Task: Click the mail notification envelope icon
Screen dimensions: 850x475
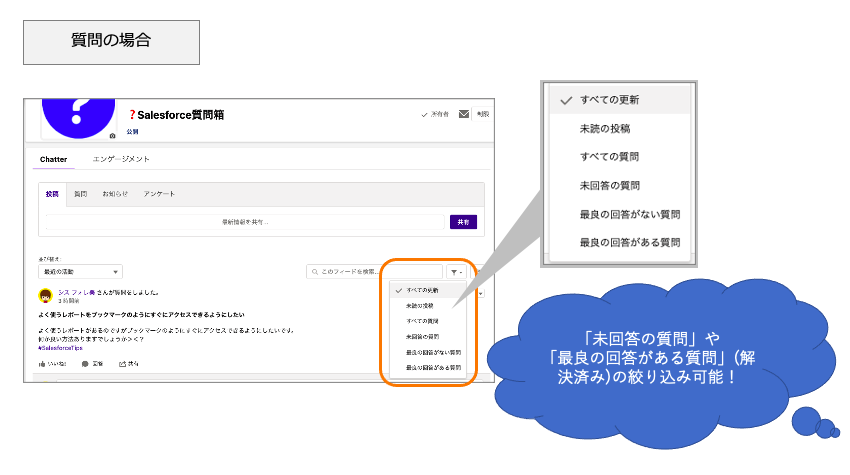Action: [x=464, y=114]
